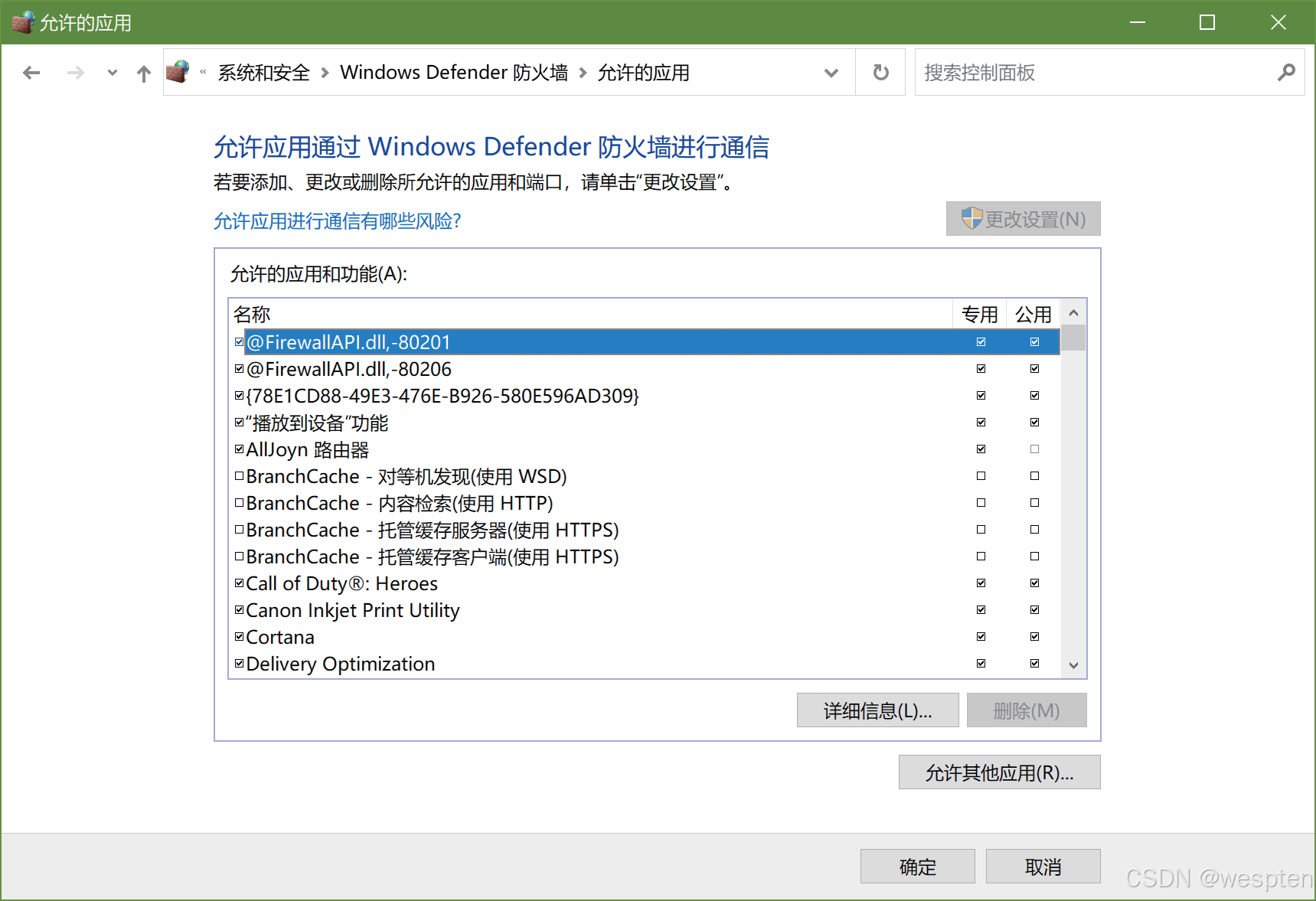Click 删除(M) button
Image resolution: width=1316 pixels, height=901 pixels.
pyautogui.click(x=1027, y=710)
